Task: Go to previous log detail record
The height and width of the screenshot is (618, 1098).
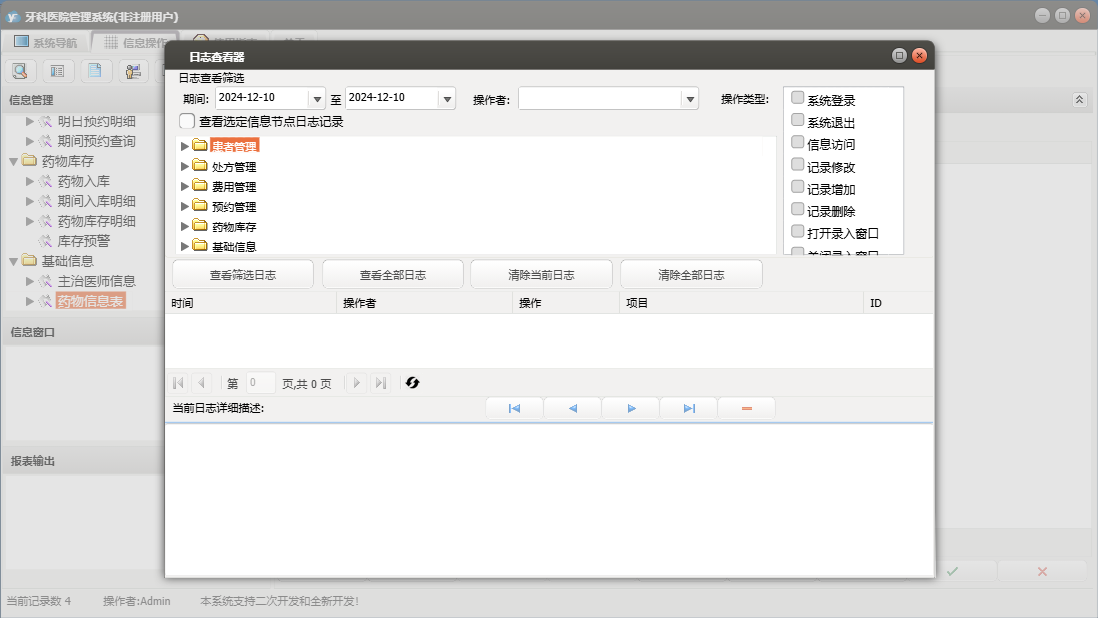Action: [x=572, y=409]
